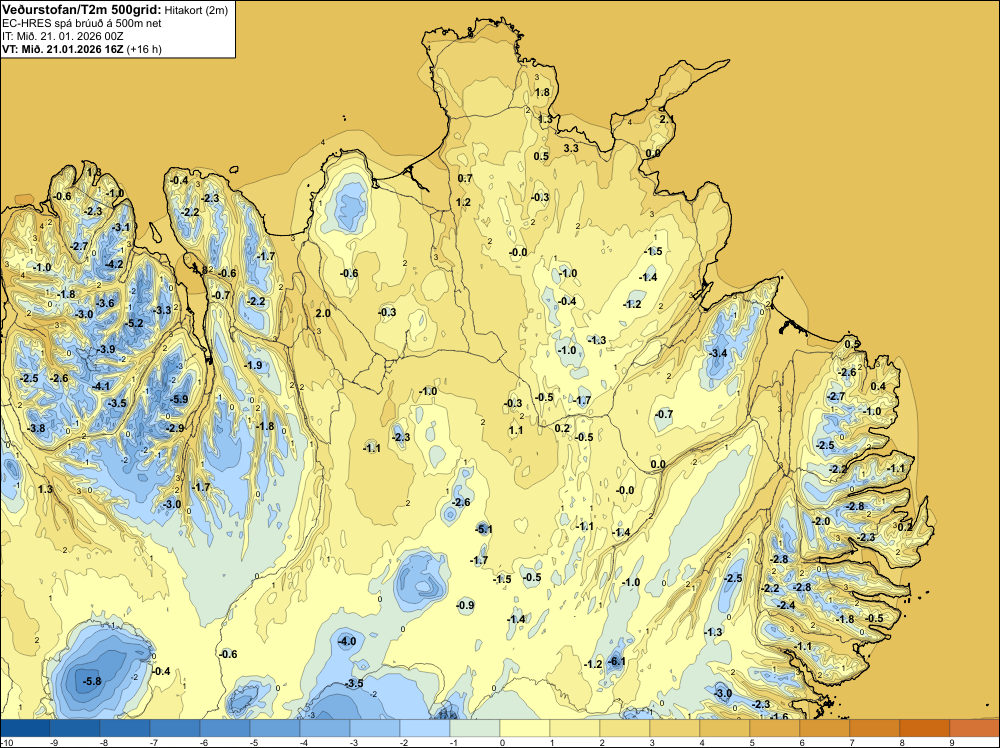Select the EC-HRES spá brúuð line
The image size is (1000, 748).
tap(82, 23)
